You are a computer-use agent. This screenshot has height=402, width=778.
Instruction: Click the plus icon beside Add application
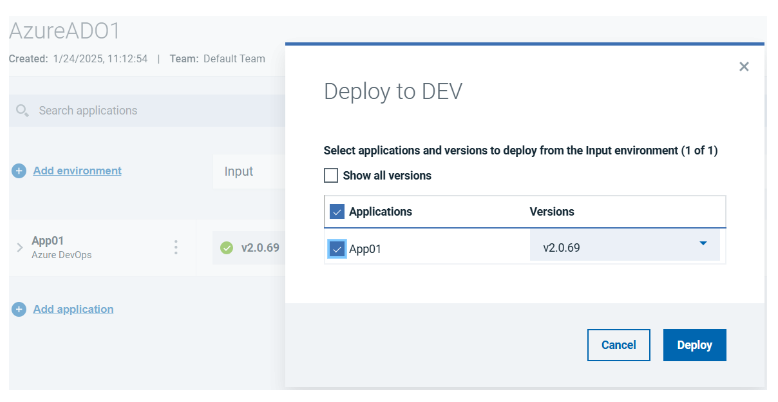[19, 310]
